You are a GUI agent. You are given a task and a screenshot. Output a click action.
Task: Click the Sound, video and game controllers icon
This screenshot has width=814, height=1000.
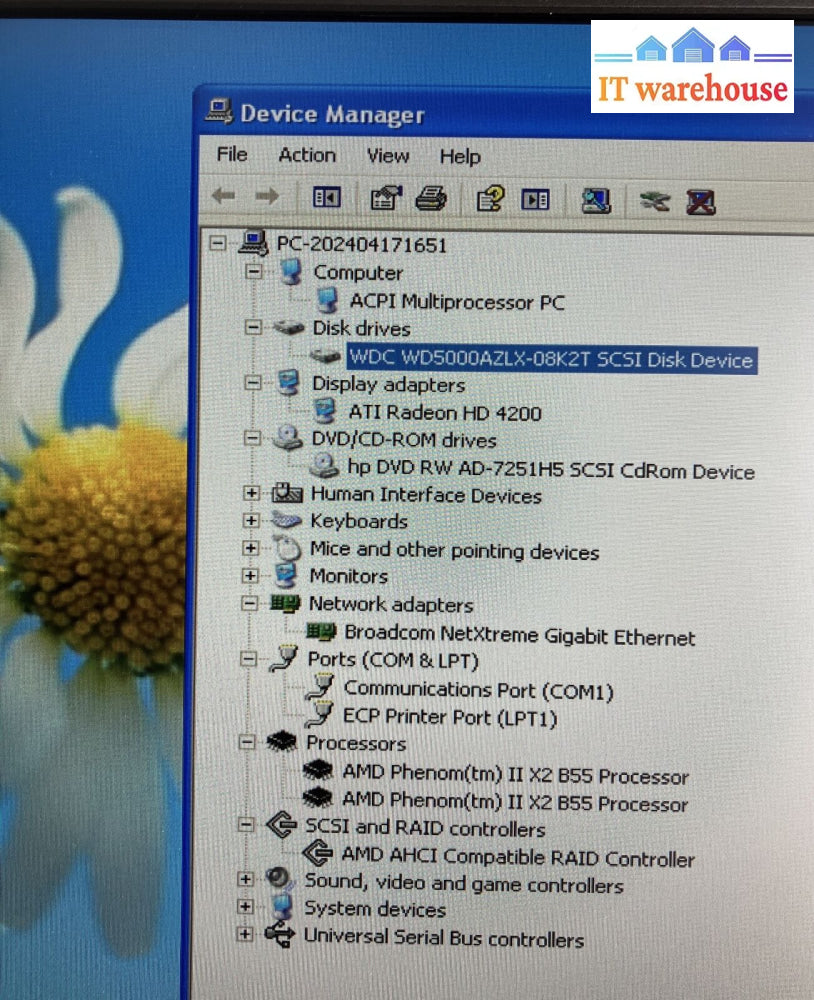coord(280,879)
